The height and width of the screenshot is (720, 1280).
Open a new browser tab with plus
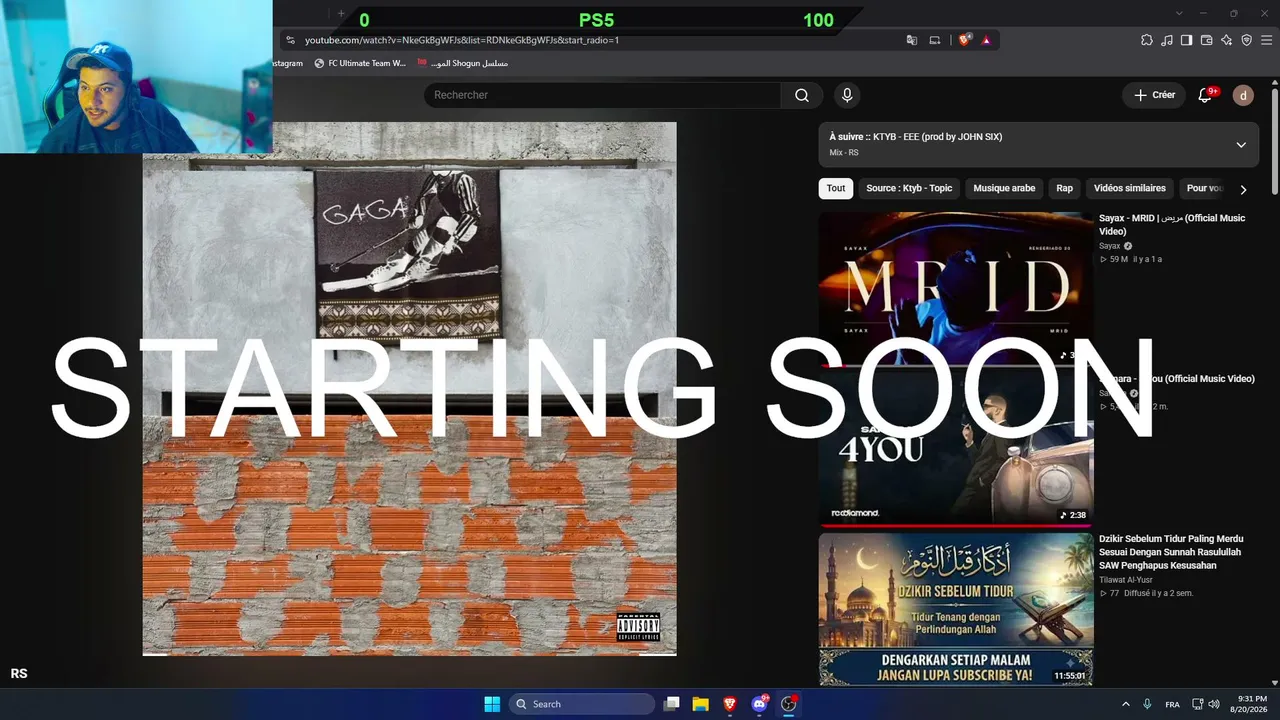(340, 13)
